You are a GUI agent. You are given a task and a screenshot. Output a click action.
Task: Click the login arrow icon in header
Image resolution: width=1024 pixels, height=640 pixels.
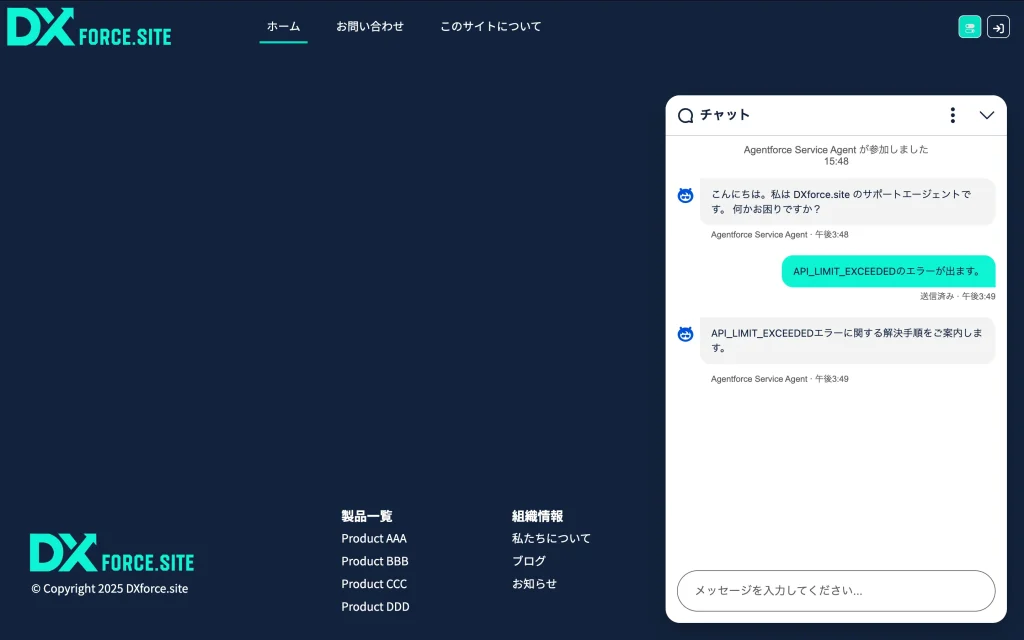point(998,27)
